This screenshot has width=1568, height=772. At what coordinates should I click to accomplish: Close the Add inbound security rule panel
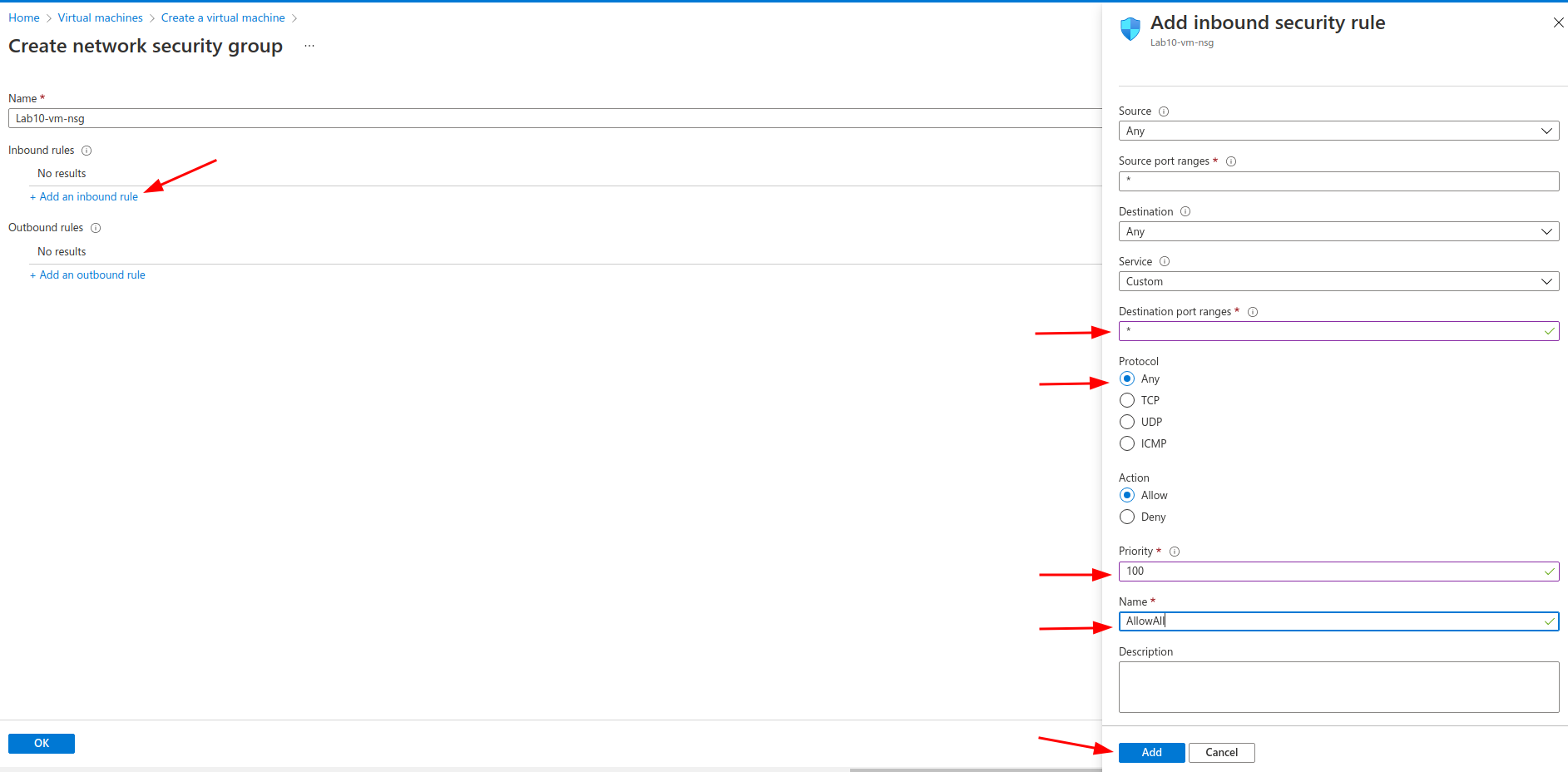(1558, 22)
